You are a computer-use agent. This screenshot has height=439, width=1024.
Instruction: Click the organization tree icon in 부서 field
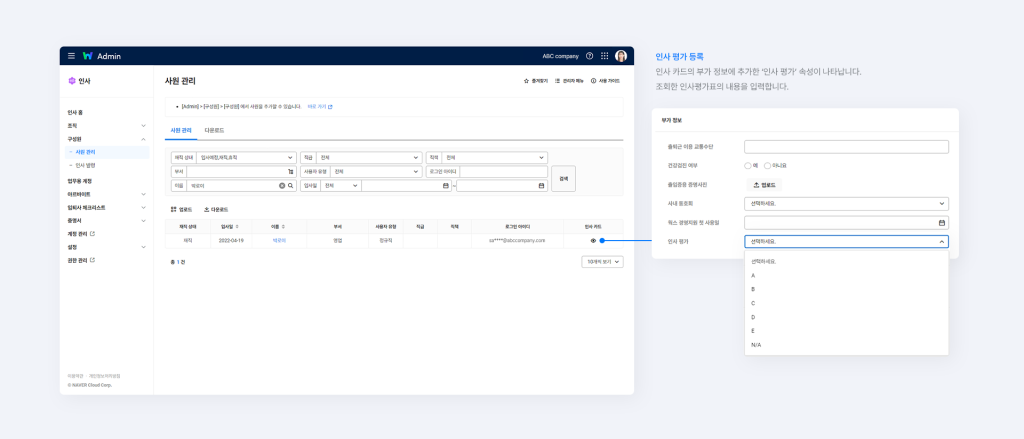[291, 172]
